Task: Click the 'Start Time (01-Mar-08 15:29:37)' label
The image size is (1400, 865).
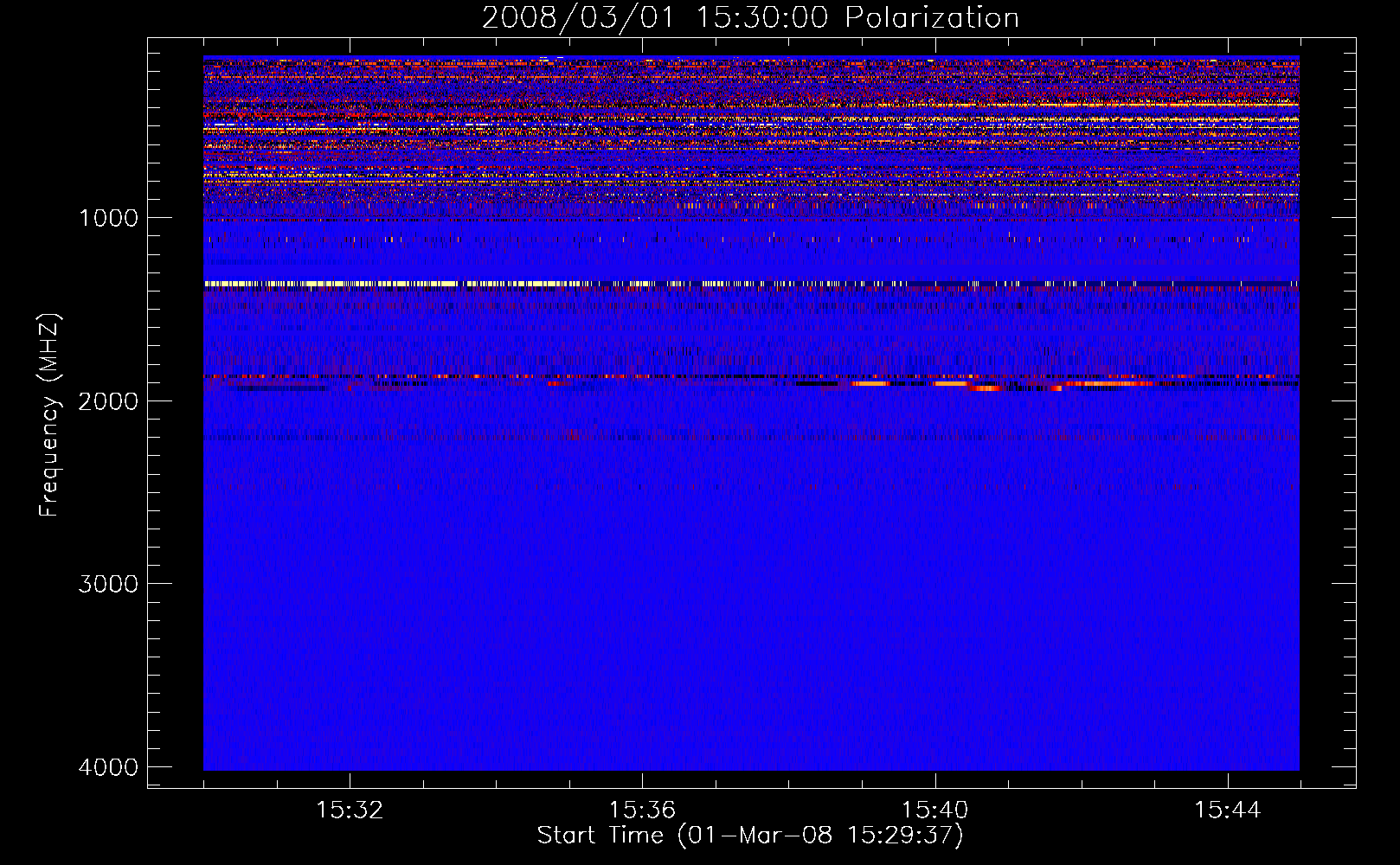Action: [x=750, y=836]
